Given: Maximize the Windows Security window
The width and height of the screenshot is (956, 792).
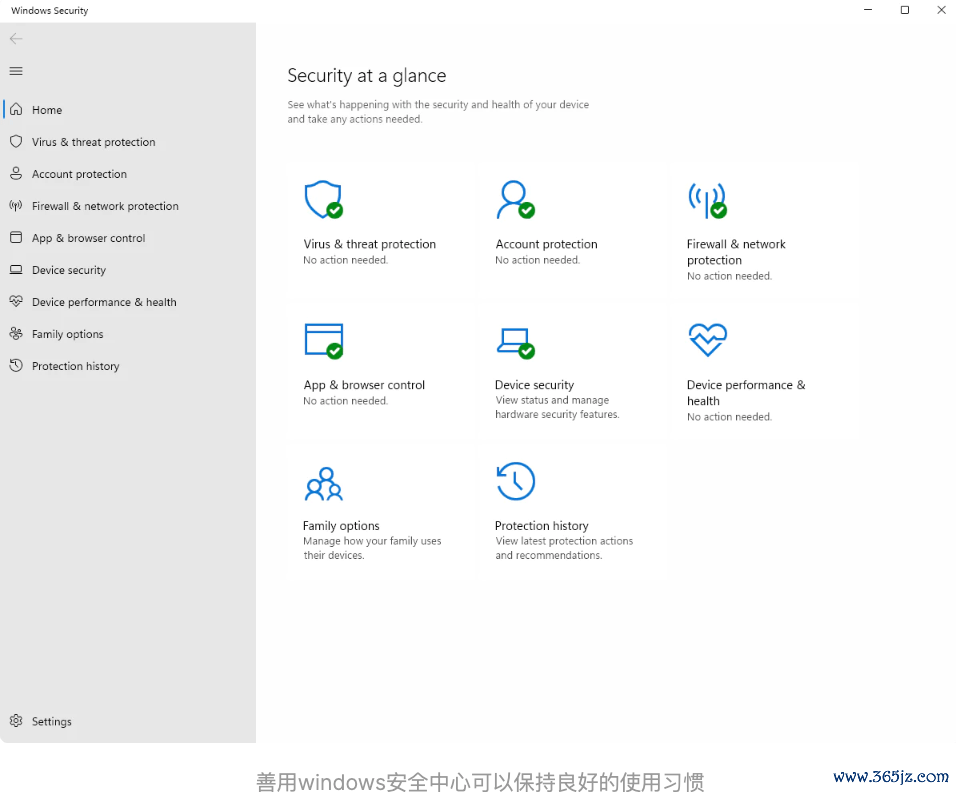Looking at the screenshot, I should point(905,10).
